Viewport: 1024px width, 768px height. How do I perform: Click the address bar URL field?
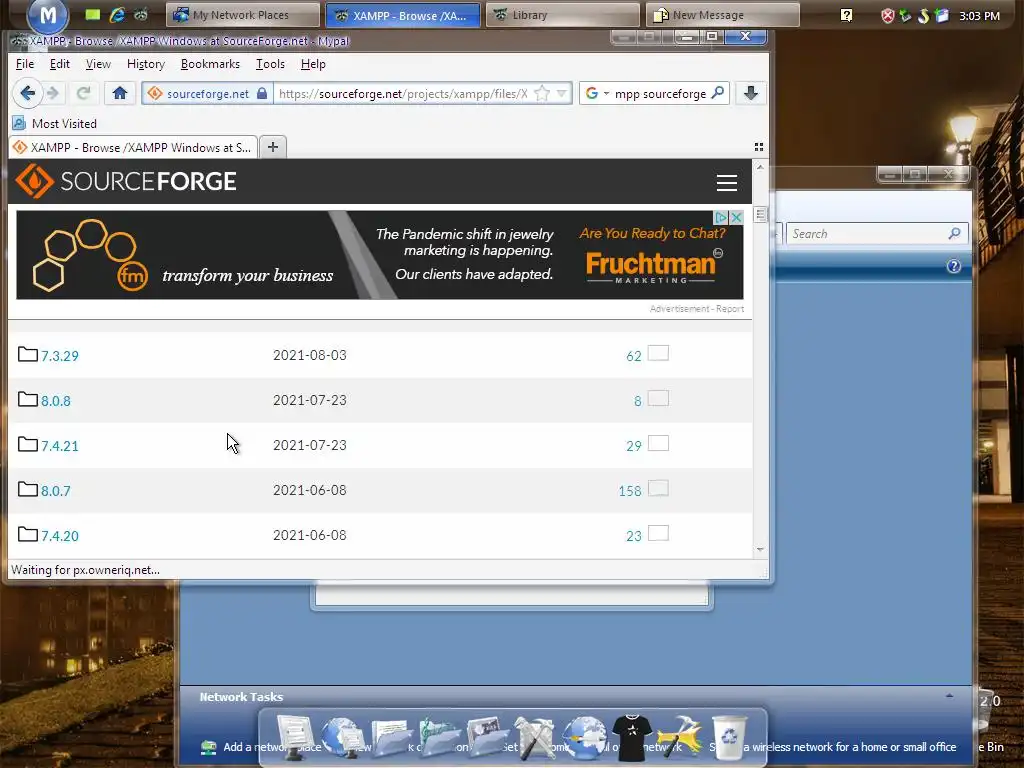(x=403, y=93)
